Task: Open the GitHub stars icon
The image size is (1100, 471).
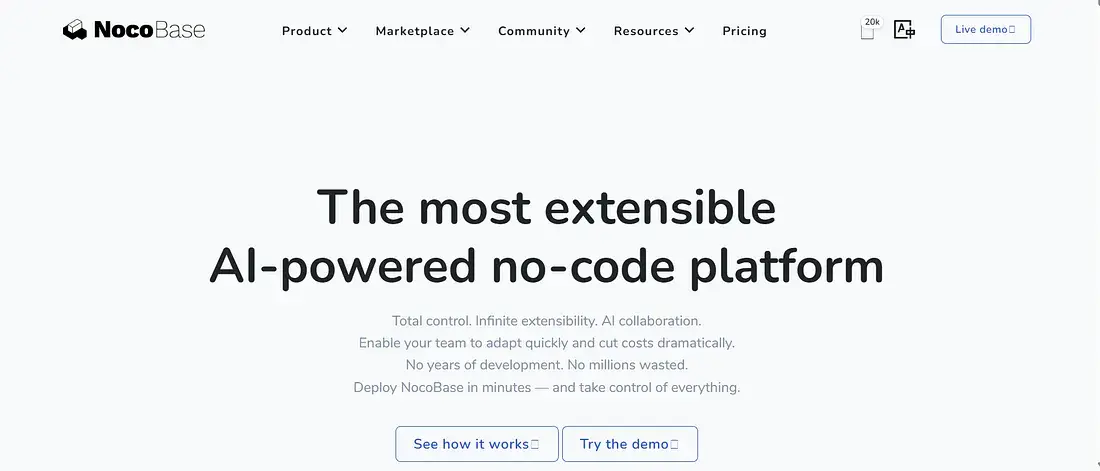Action: click(x=867, y=33)
